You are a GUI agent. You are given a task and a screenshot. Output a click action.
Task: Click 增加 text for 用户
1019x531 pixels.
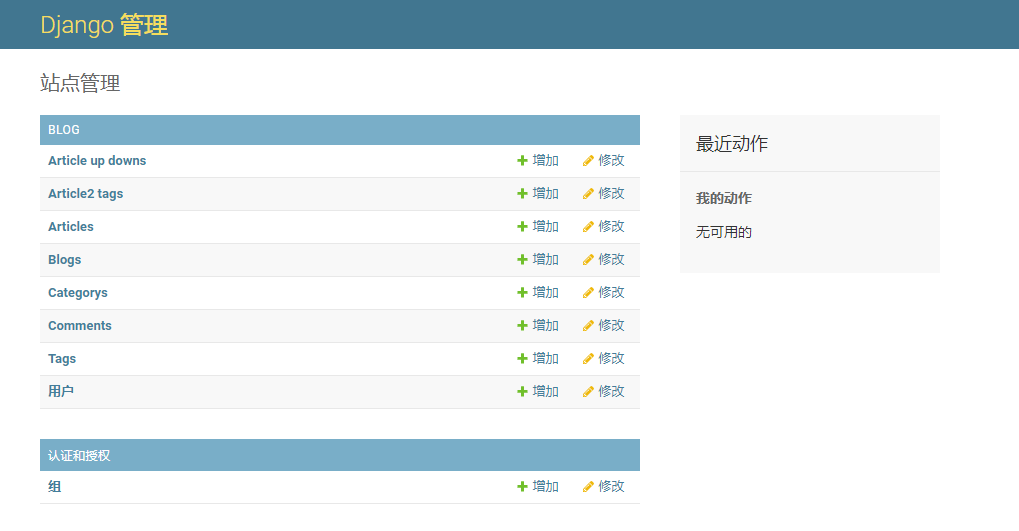(545, 391)
